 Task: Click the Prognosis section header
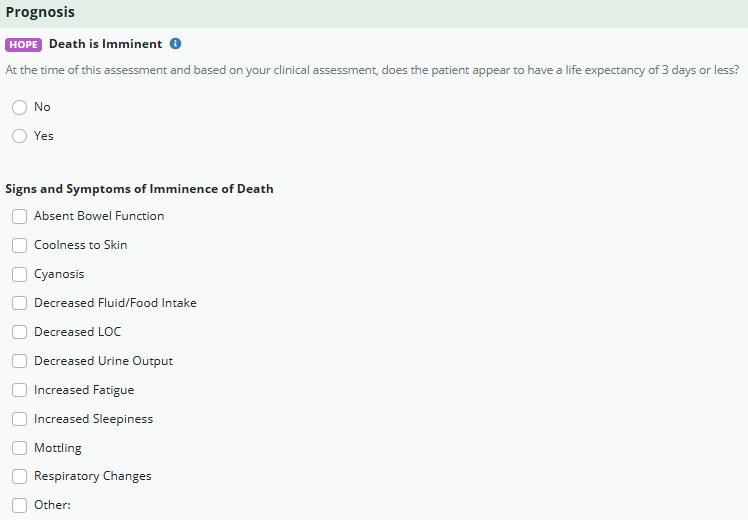(40, 12)
